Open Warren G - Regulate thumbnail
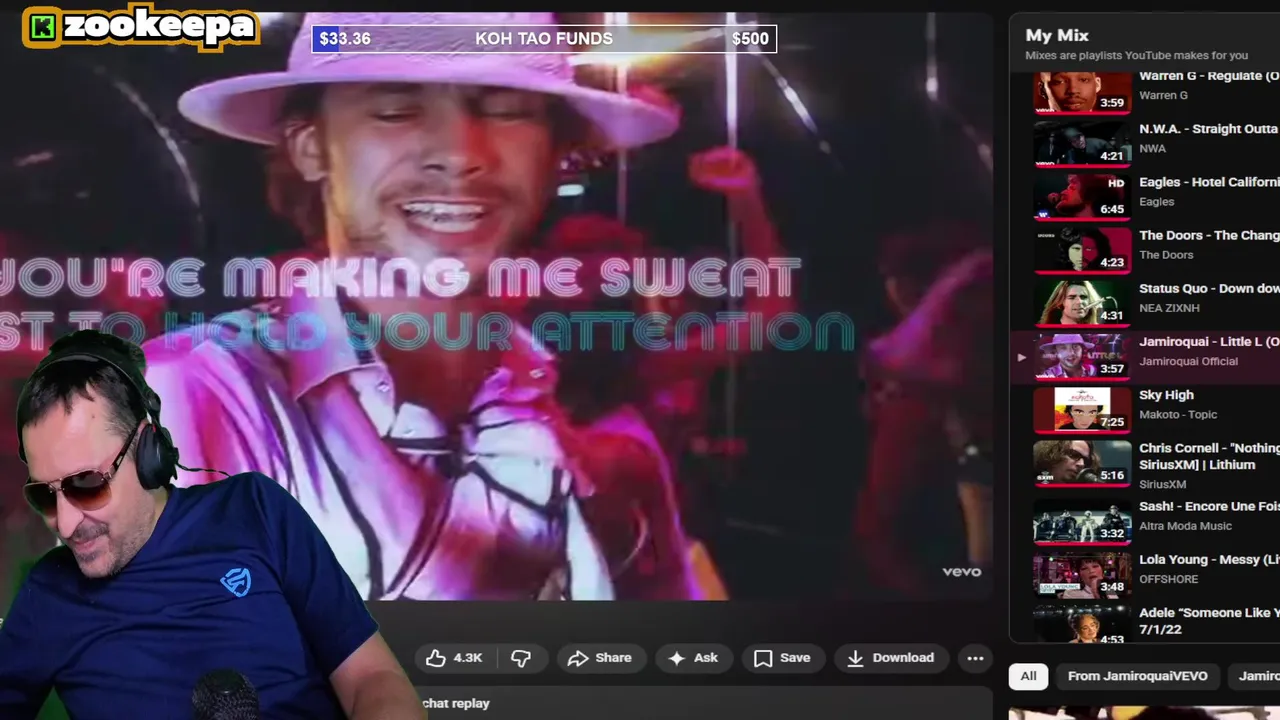This screenshot has width=1280, height=720. click(1082, 92)
